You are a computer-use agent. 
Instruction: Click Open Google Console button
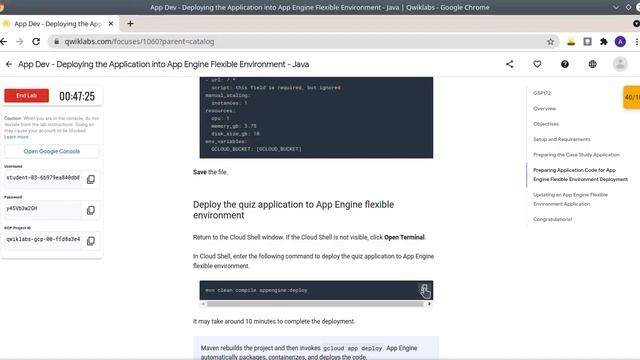[x=52, y=151]
